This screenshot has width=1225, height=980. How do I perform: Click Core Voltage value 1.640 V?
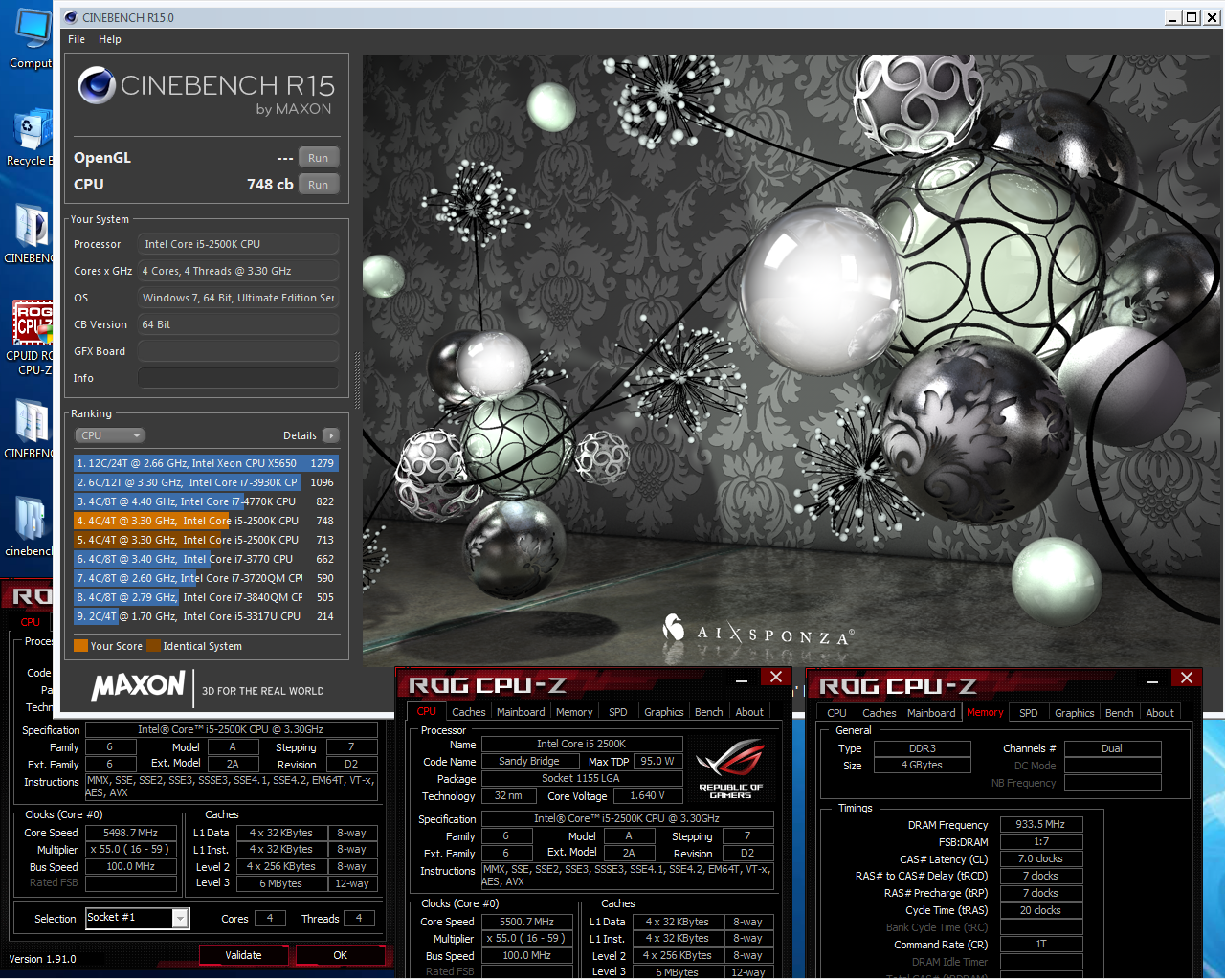point(647,795)
